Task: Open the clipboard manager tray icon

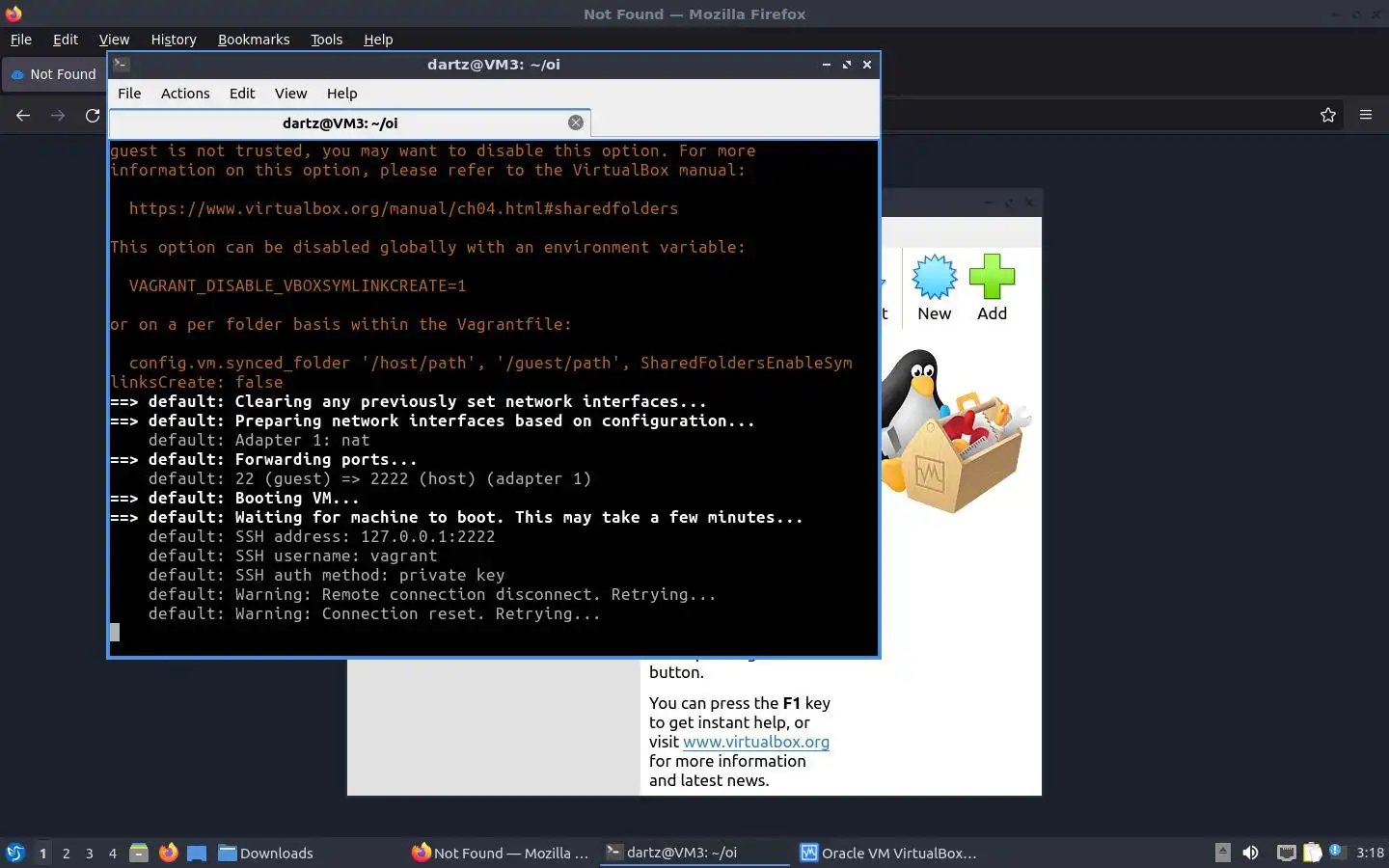Action: (1312, 853)
